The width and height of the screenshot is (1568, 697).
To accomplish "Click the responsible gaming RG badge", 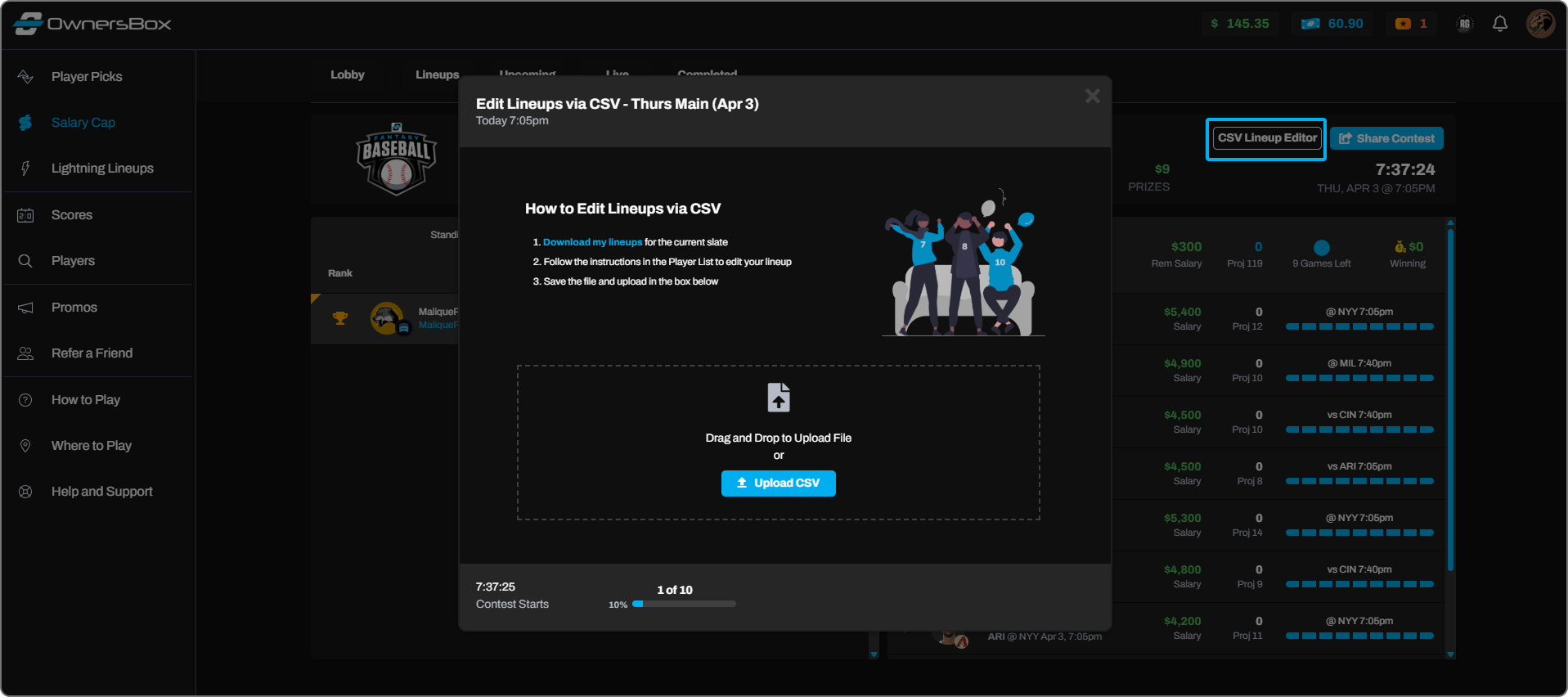I will coord(1464,24).
